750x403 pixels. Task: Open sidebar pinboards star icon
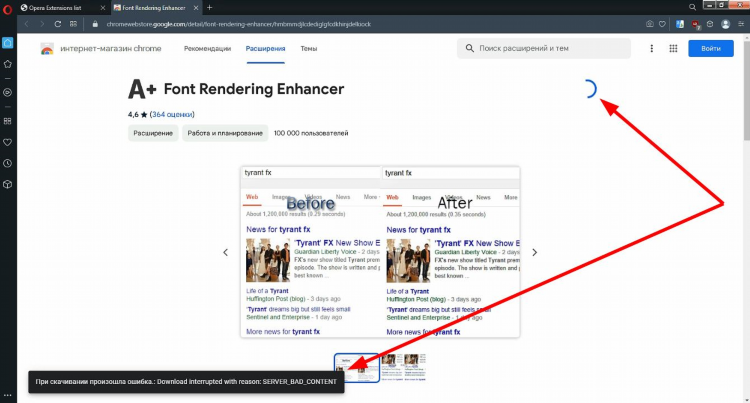point(8,64)
